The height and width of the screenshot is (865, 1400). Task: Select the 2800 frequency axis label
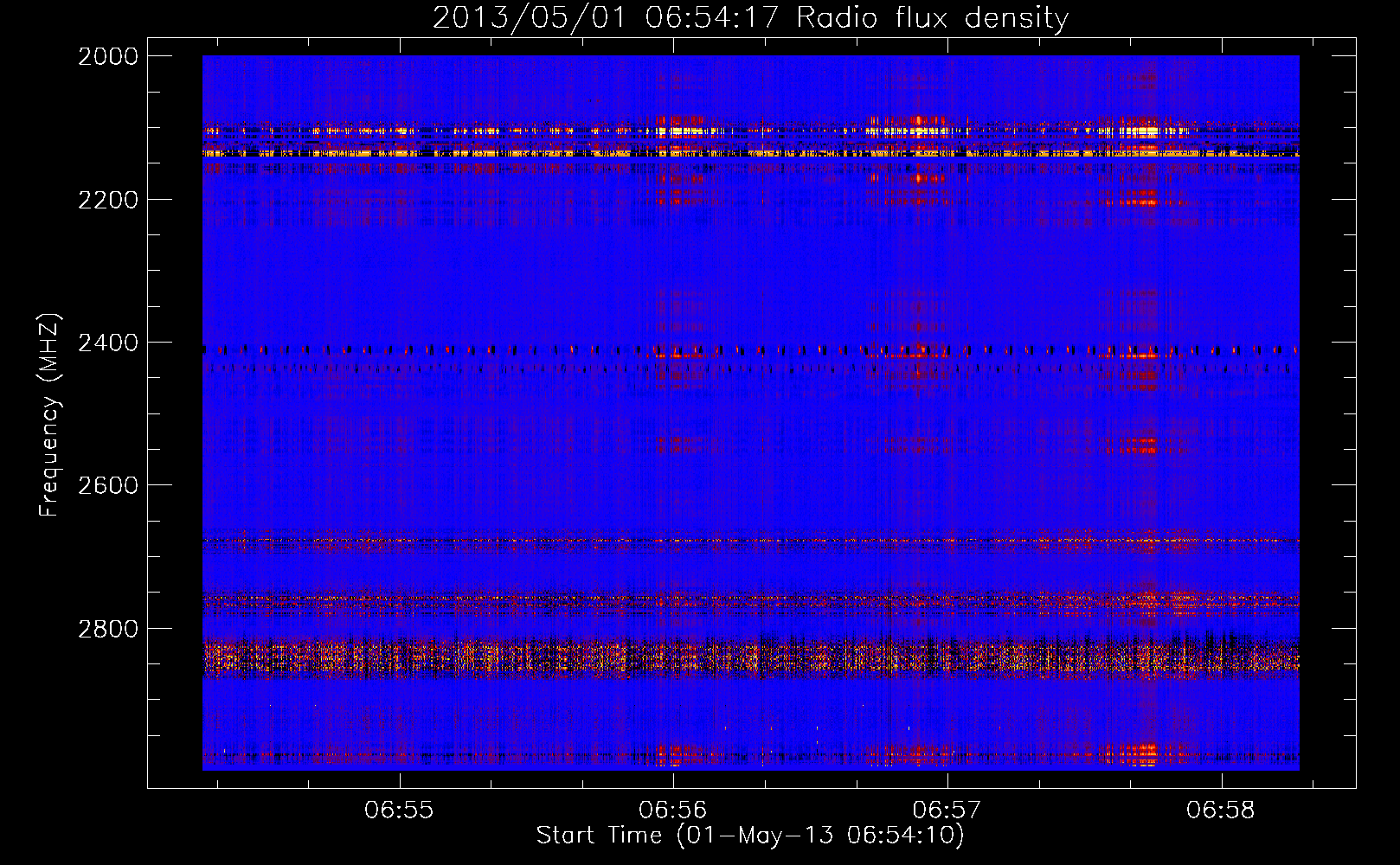pyautogui.click(x=108, y=628)
